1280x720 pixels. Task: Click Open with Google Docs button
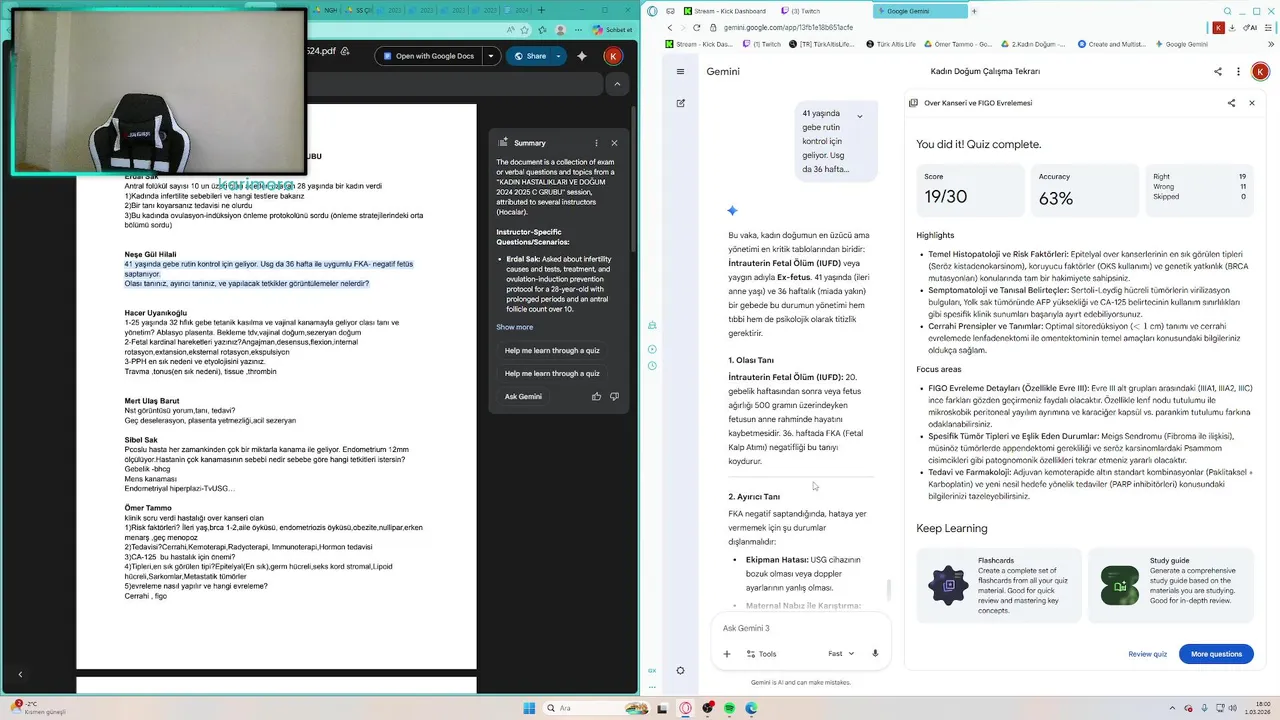(x=428, y=56)
